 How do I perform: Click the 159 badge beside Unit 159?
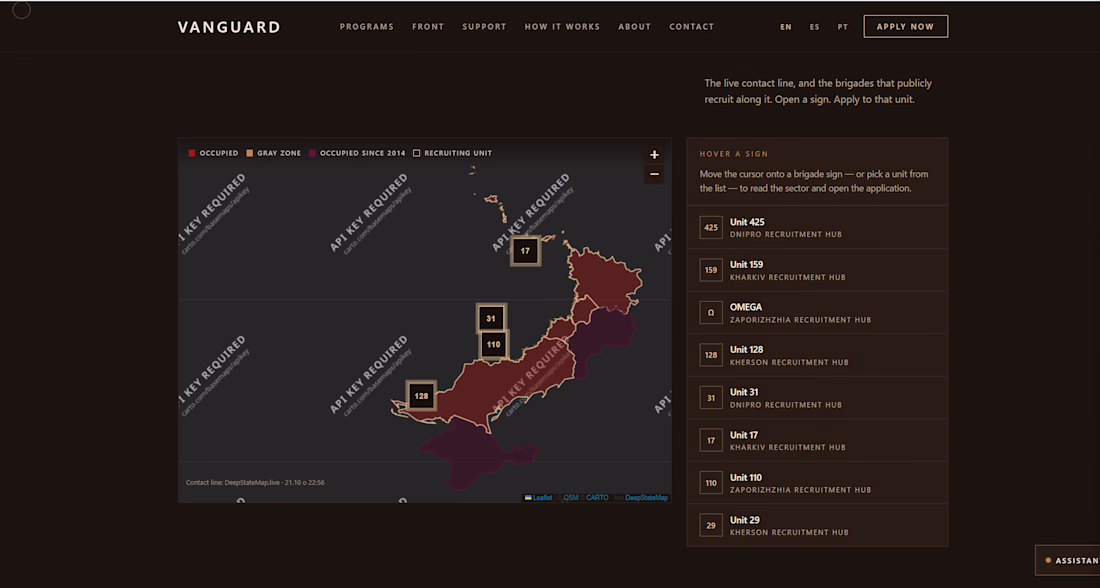tap(711, 270)
